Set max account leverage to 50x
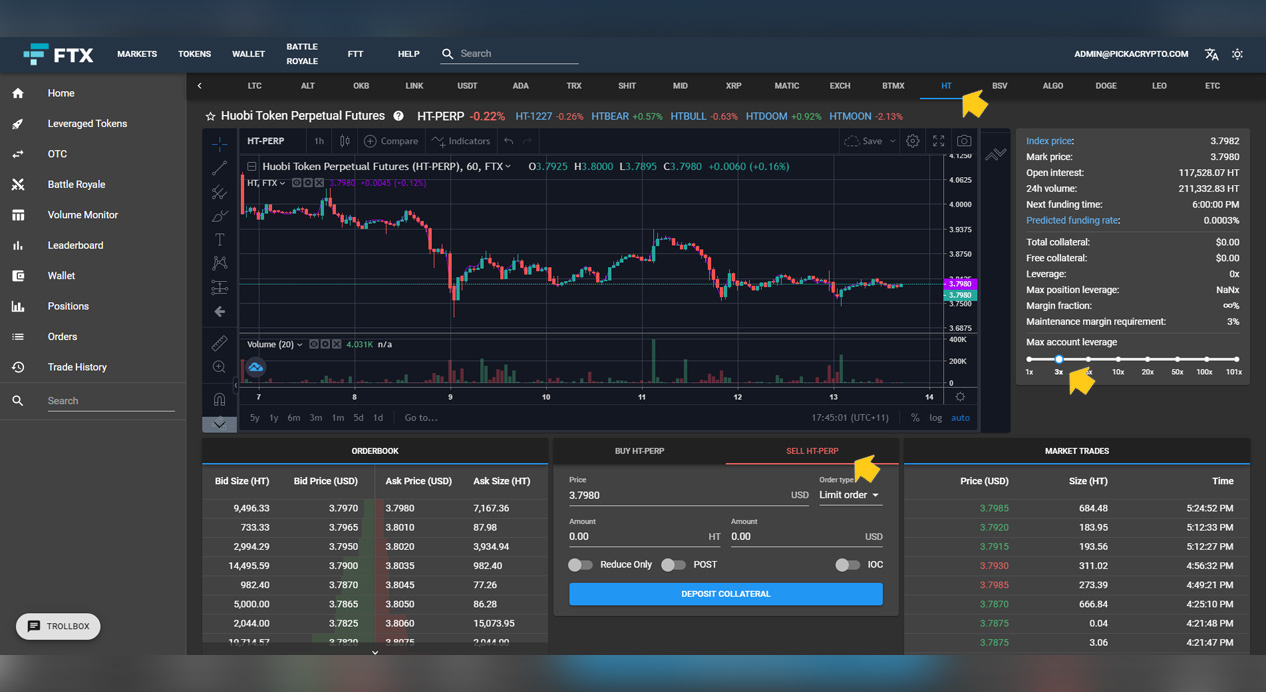Viewport: 1266px width, 692px height. click(1177, 359)
